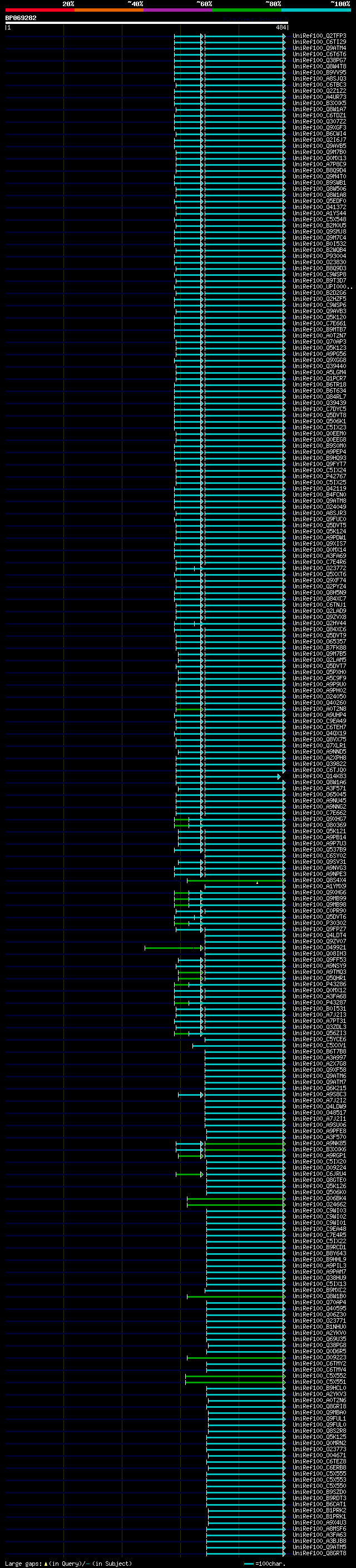Viewport: 356px width, 1568px height.
Task: Select the orange ~40% identity color band
Action: coord(109,10)
